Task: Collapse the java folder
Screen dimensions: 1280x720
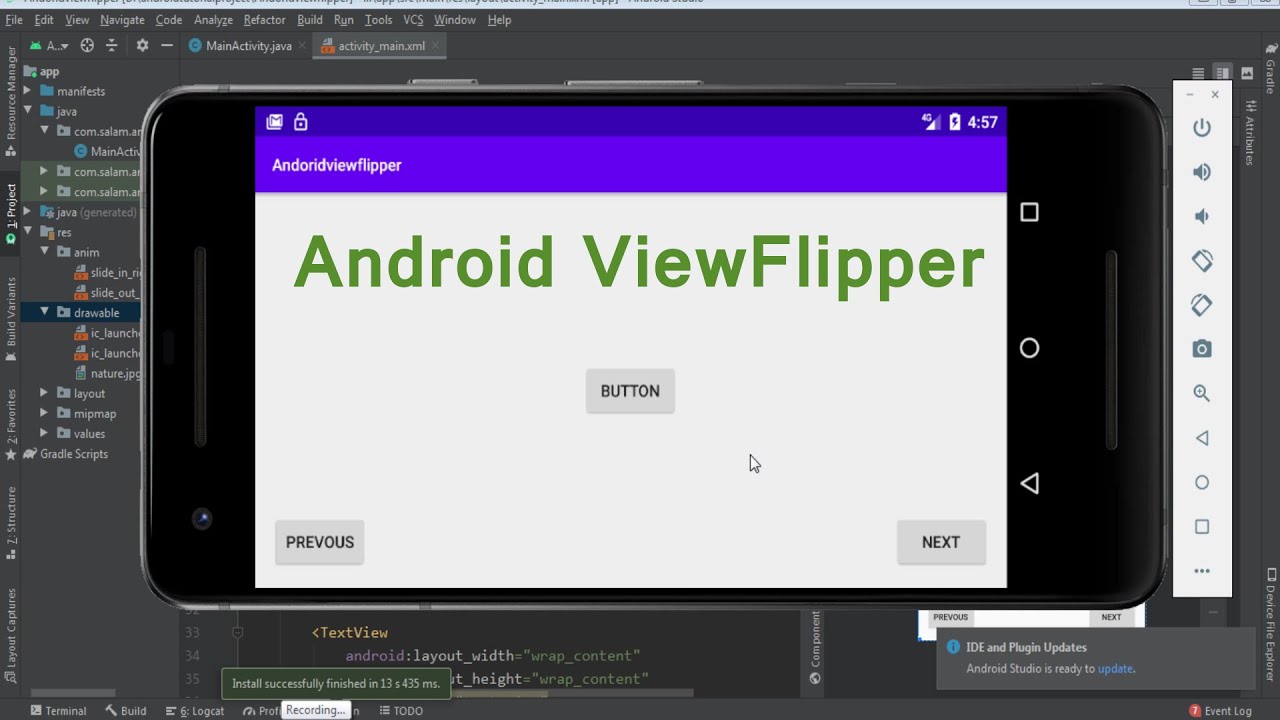Action: pos(28,111)
